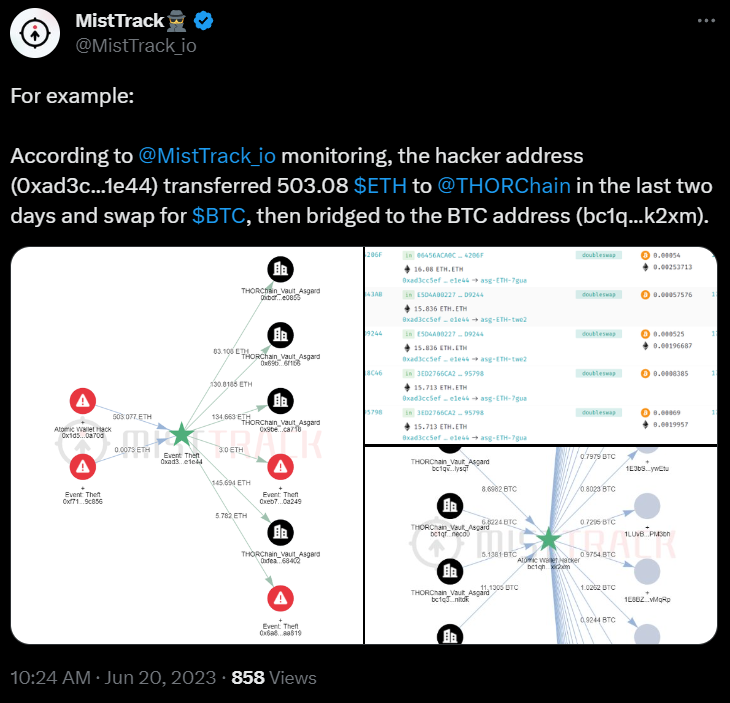Click the green Atomic Wallet Hacker bc1q star

pos(548,540)
